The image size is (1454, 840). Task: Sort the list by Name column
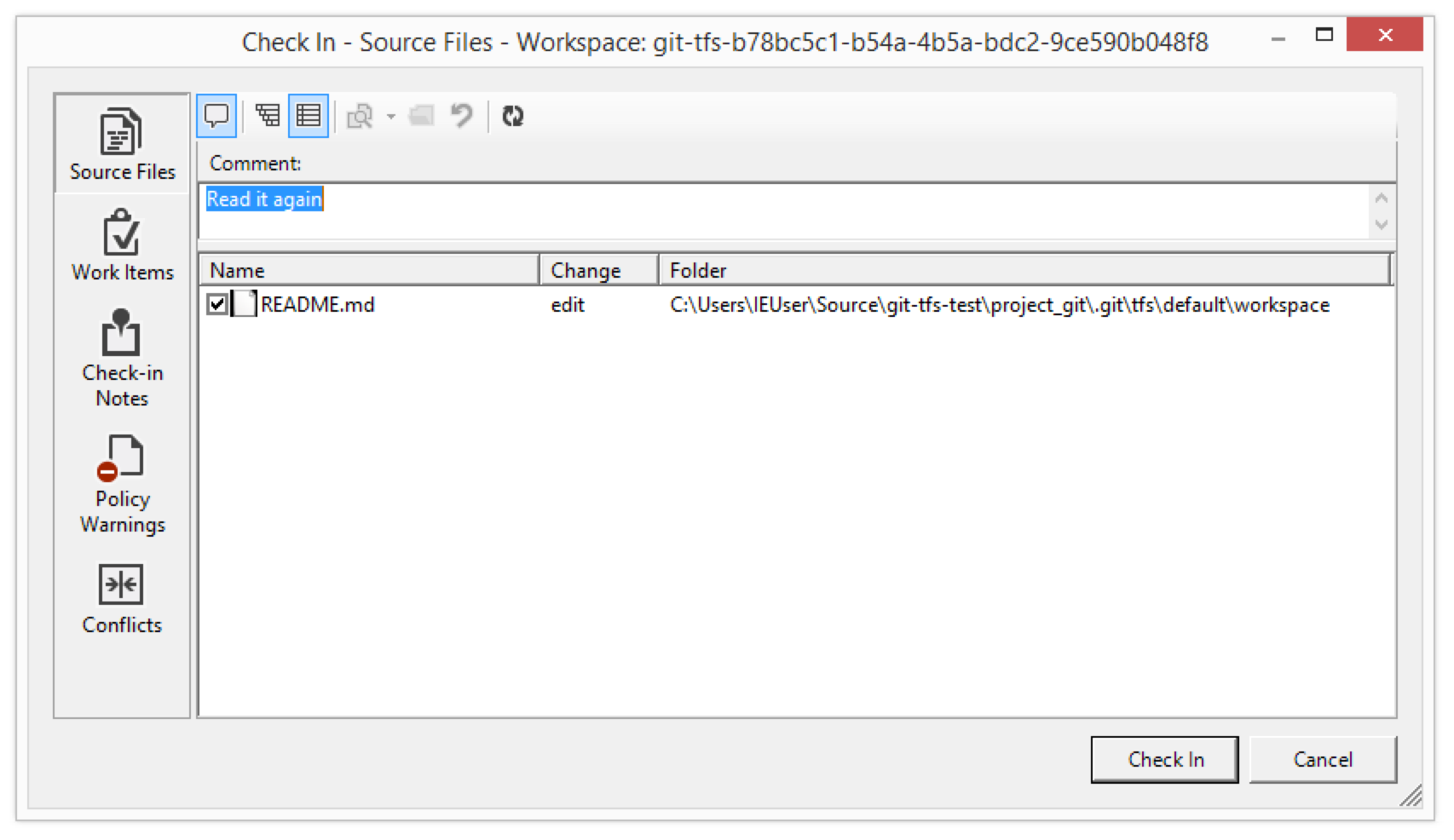tap(368, 270)
